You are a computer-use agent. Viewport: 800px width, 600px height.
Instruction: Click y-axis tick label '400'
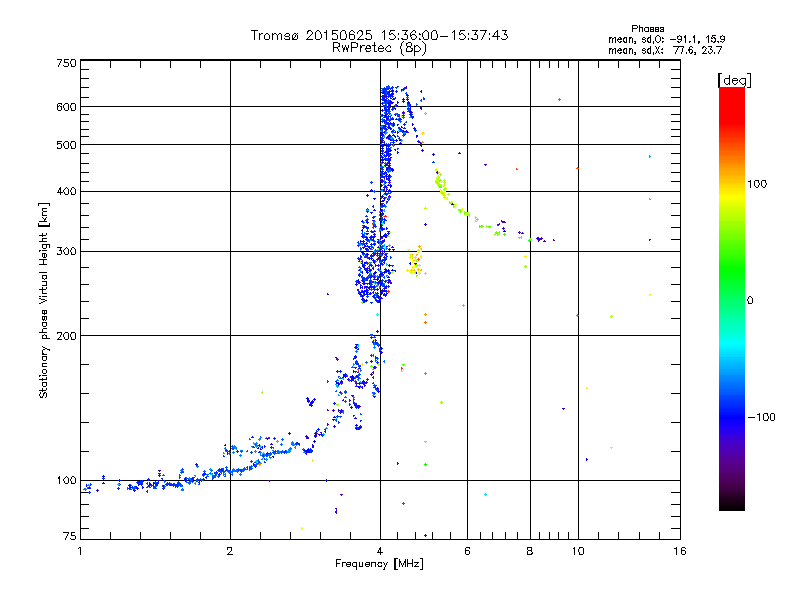[x=66, y=191]
